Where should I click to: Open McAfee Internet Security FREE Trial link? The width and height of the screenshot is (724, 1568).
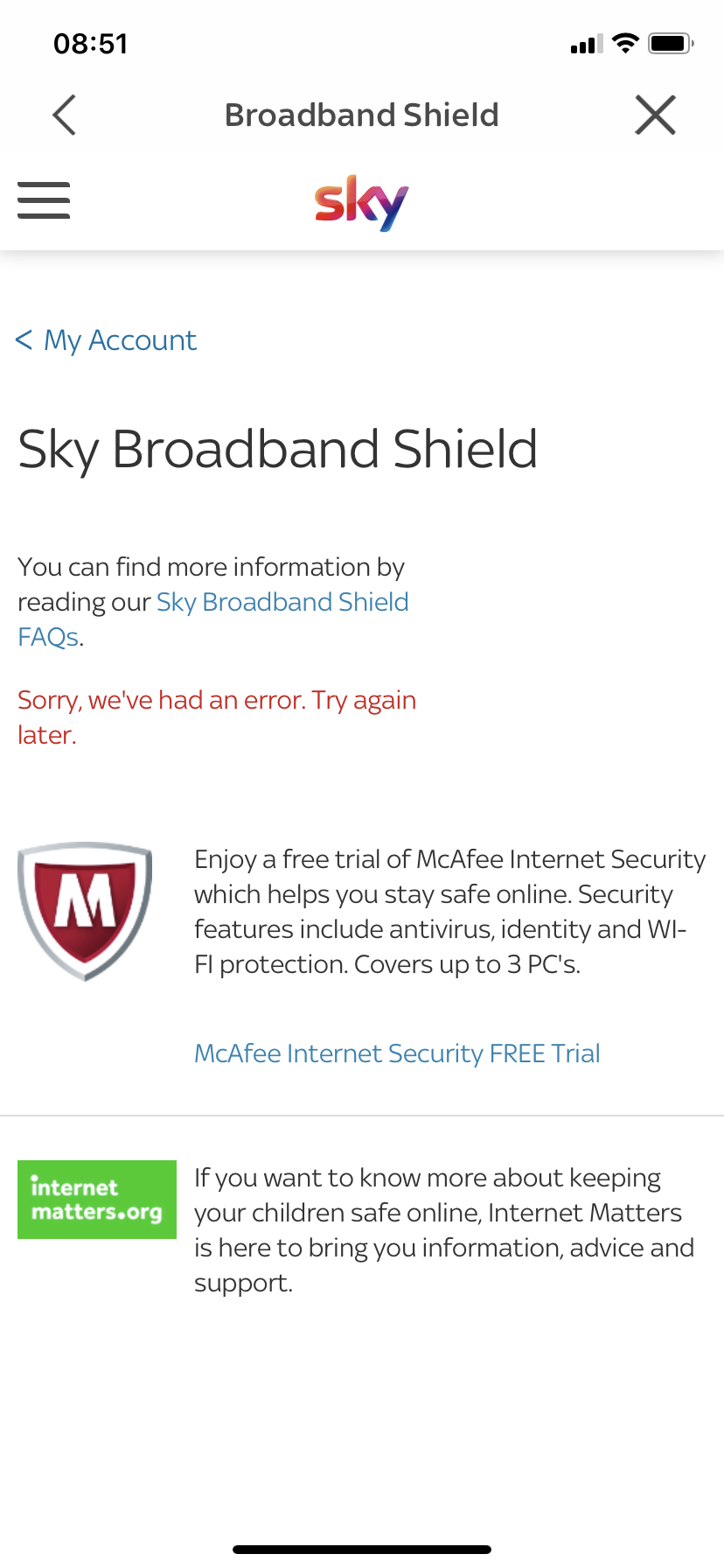coord(397,1053)
